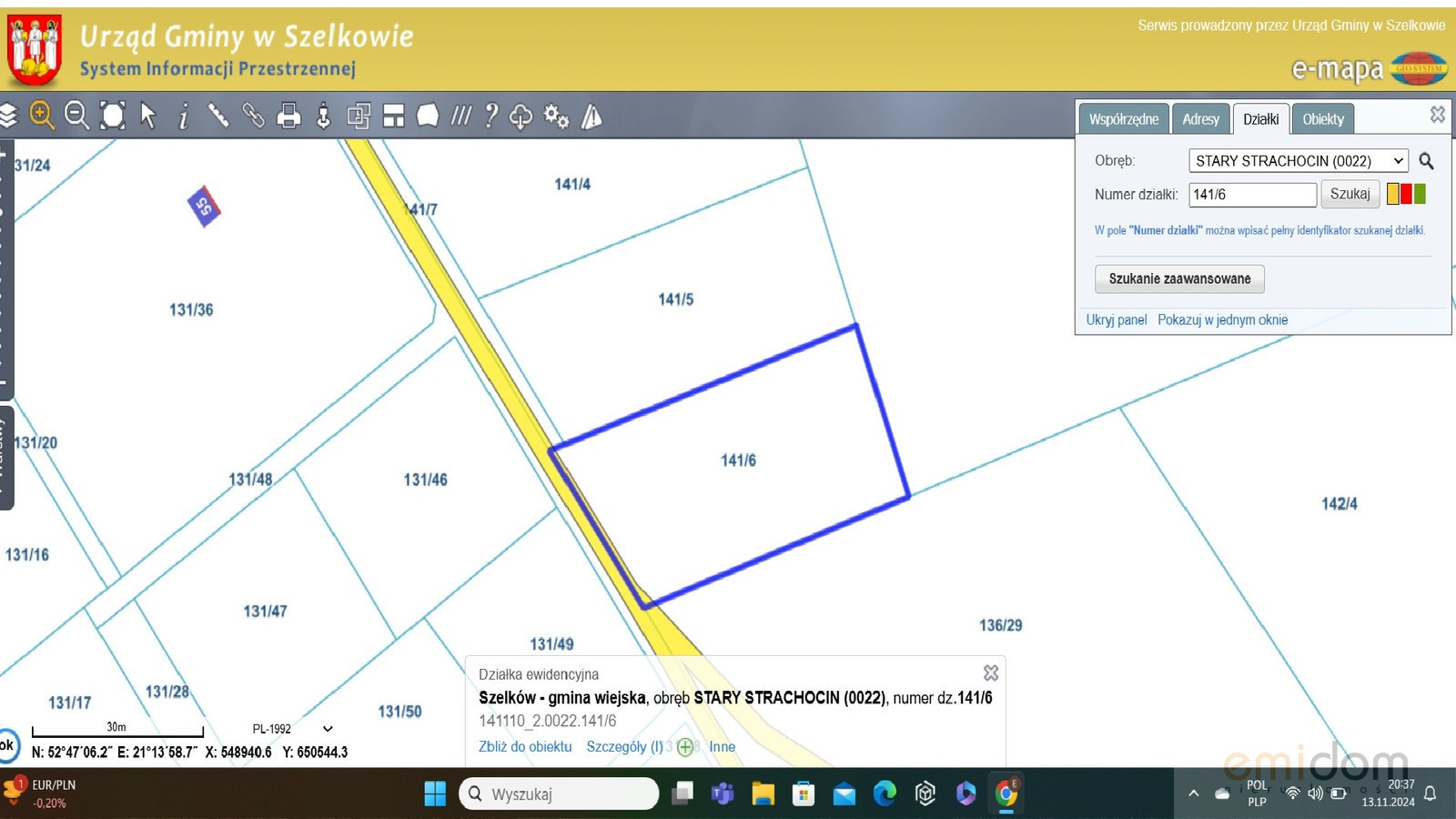
Task: Click the full extent view tool
Action: (x=113, y=116)
